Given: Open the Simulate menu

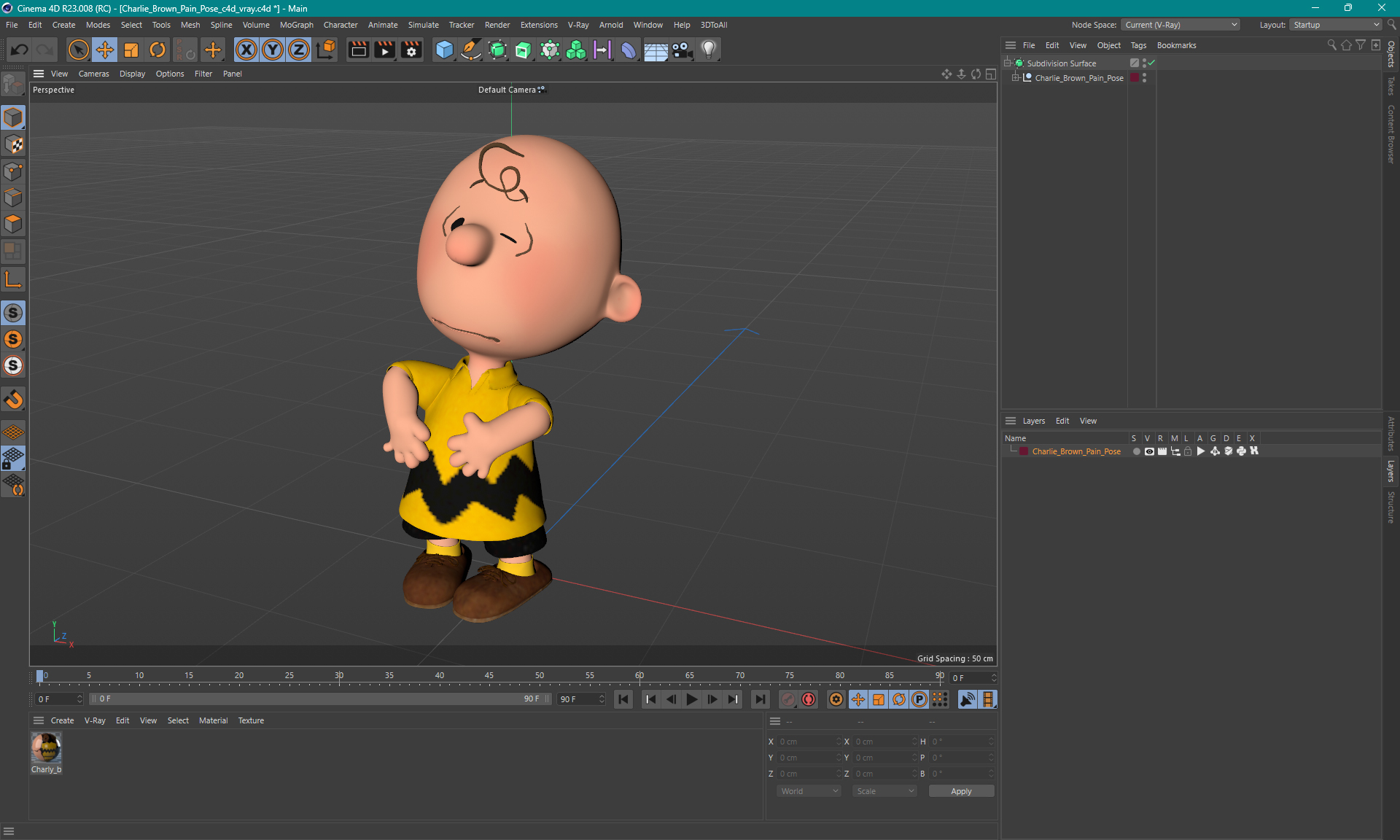Looking at the screenshot, I should 423,25.
